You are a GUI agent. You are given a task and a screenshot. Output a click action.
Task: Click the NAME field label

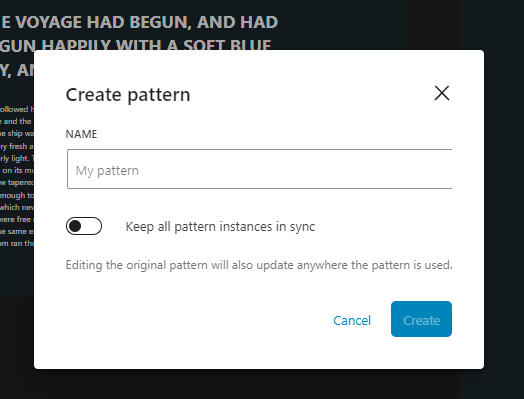click(x=82, y=134)
